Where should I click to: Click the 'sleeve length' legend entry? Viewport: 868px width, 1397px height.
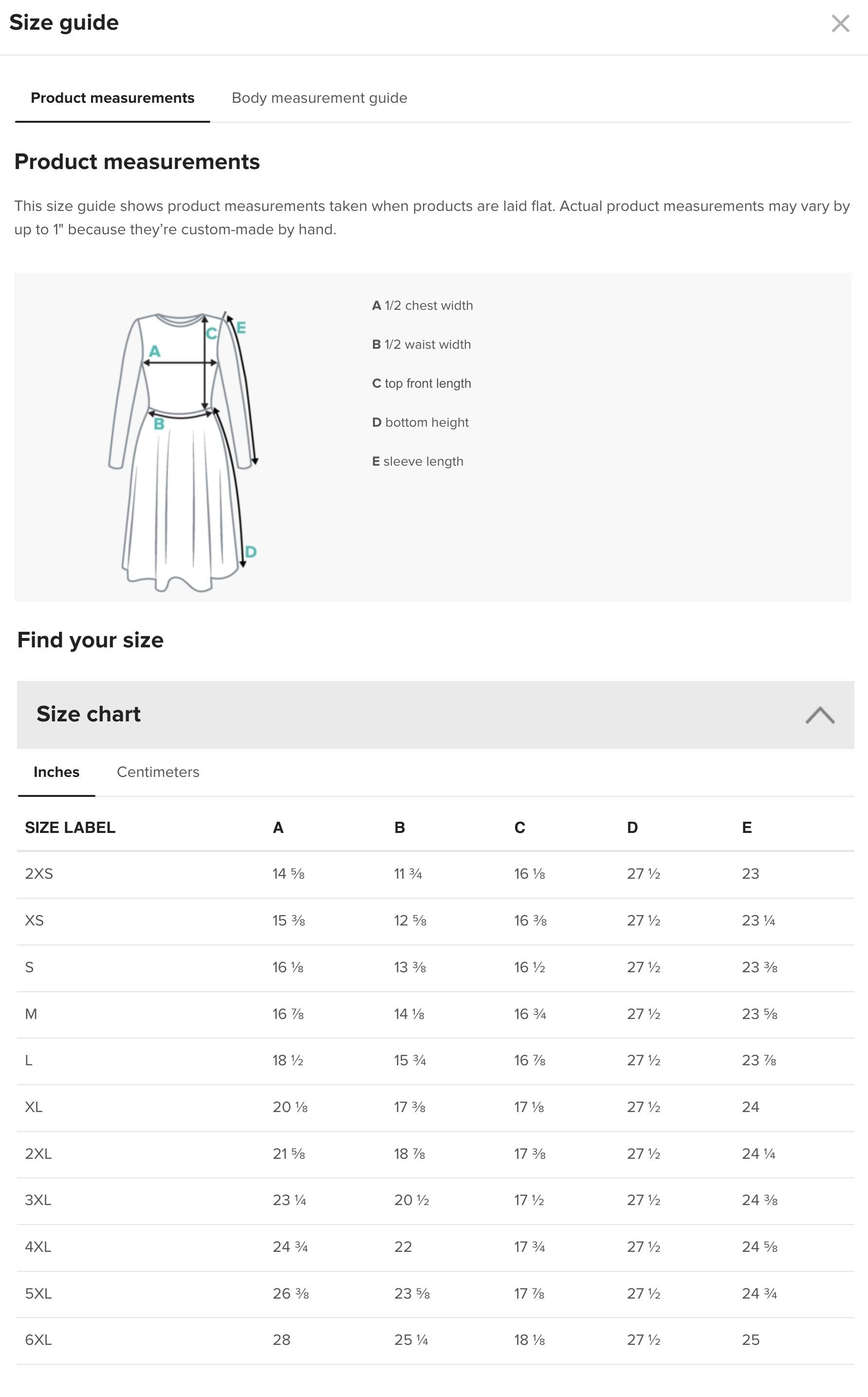[x=417, y=461]
